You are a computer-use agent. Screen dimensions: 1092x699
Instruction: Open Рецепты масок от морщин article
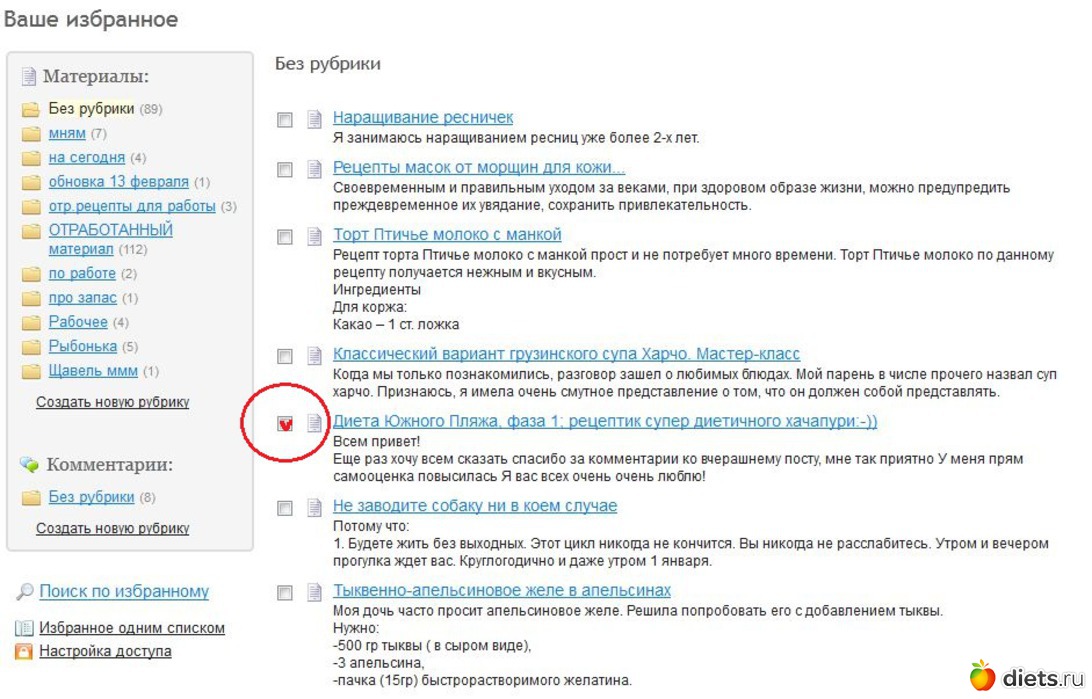(x=478, y=167)
